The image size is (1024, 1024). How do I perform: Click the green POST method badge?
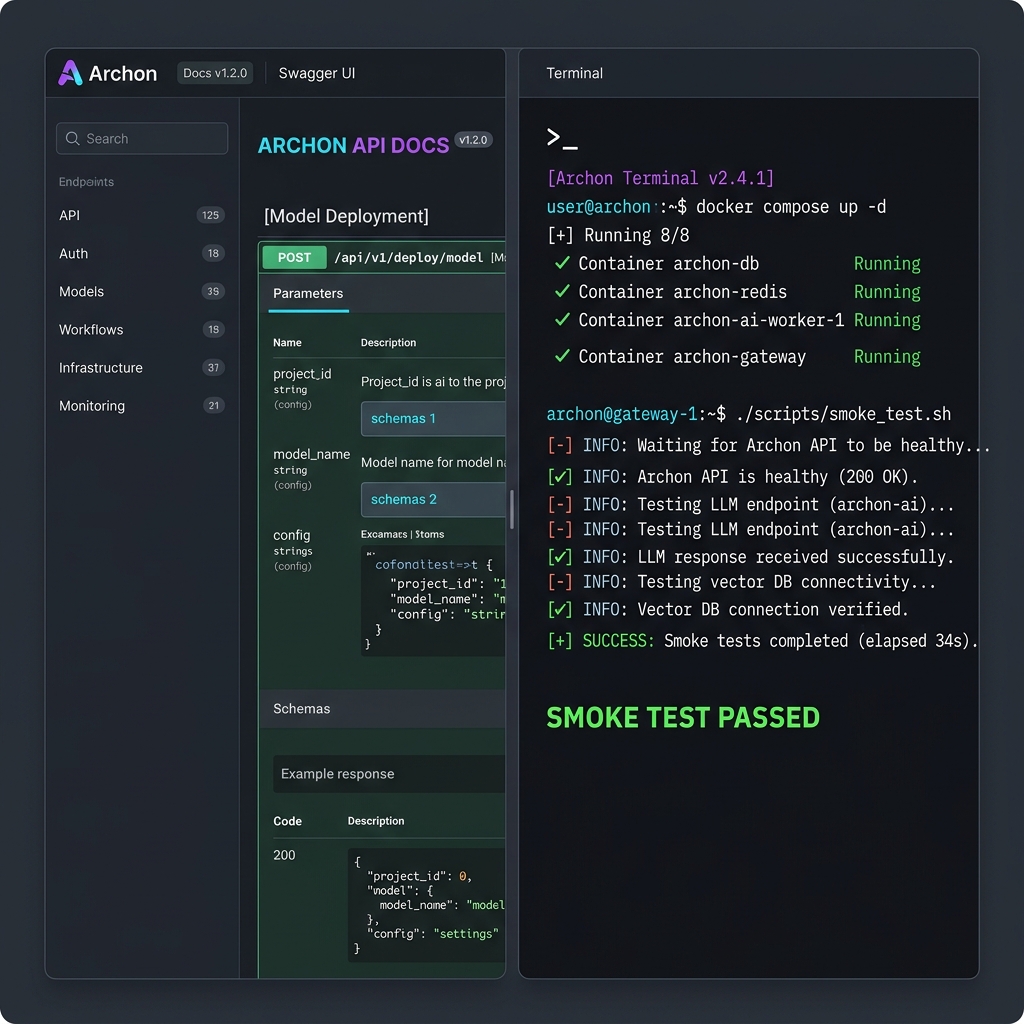click(294, 257)
